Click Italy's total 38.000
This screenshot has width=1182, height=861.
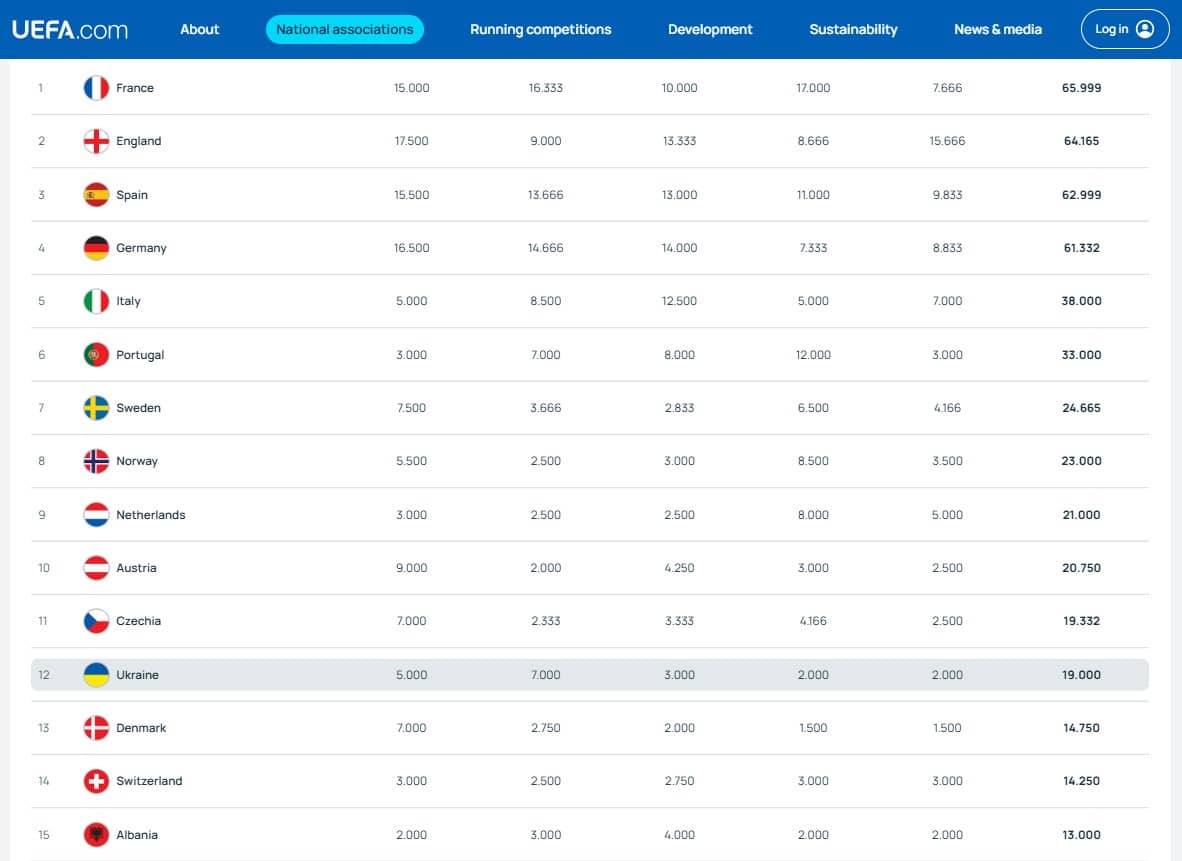[x=1081, y=301]
